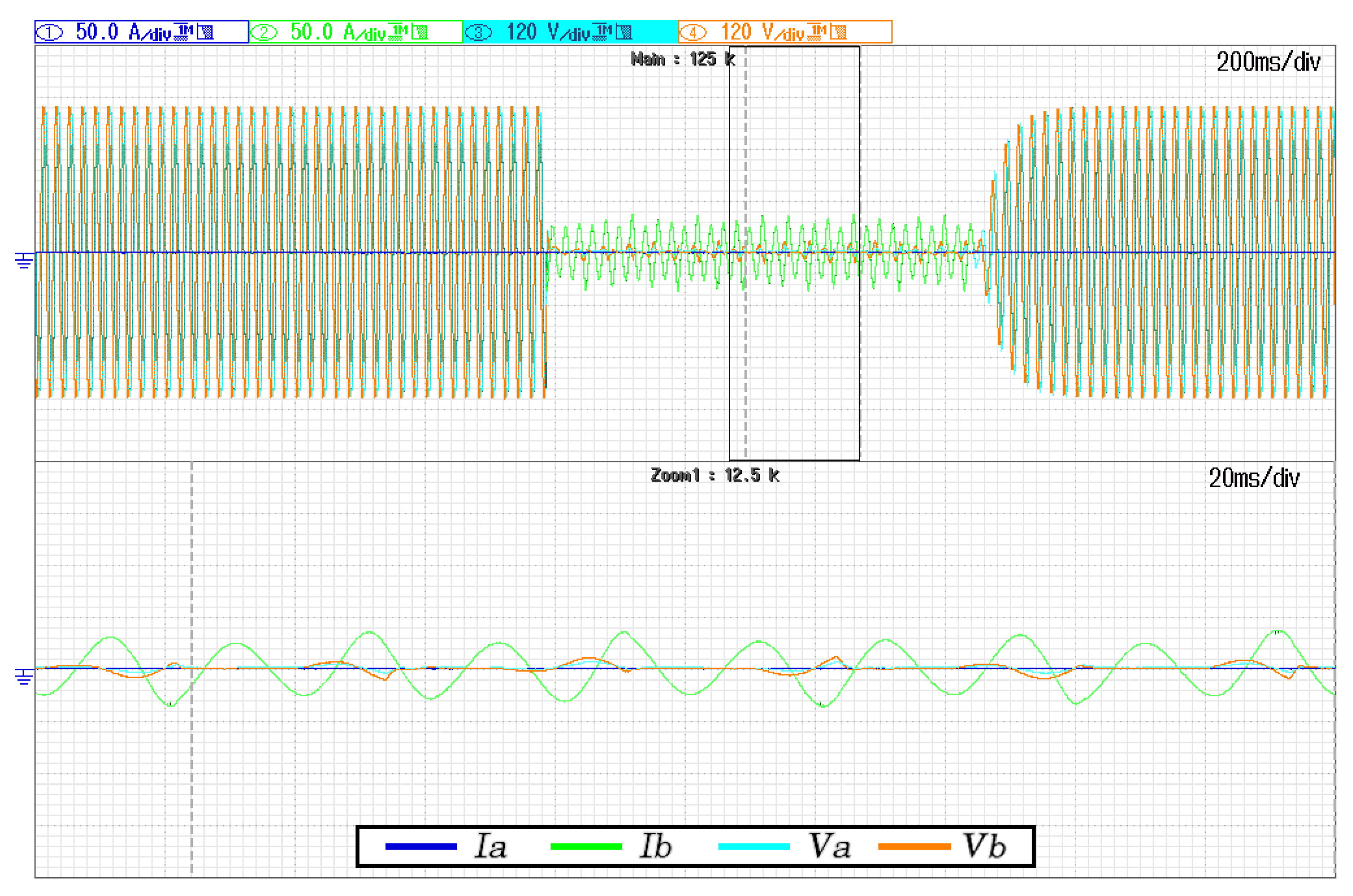This screenshot has width=1353, height=896.
Task: Click channel 3 1M impedance icon
Action: [x=603, y=32]
